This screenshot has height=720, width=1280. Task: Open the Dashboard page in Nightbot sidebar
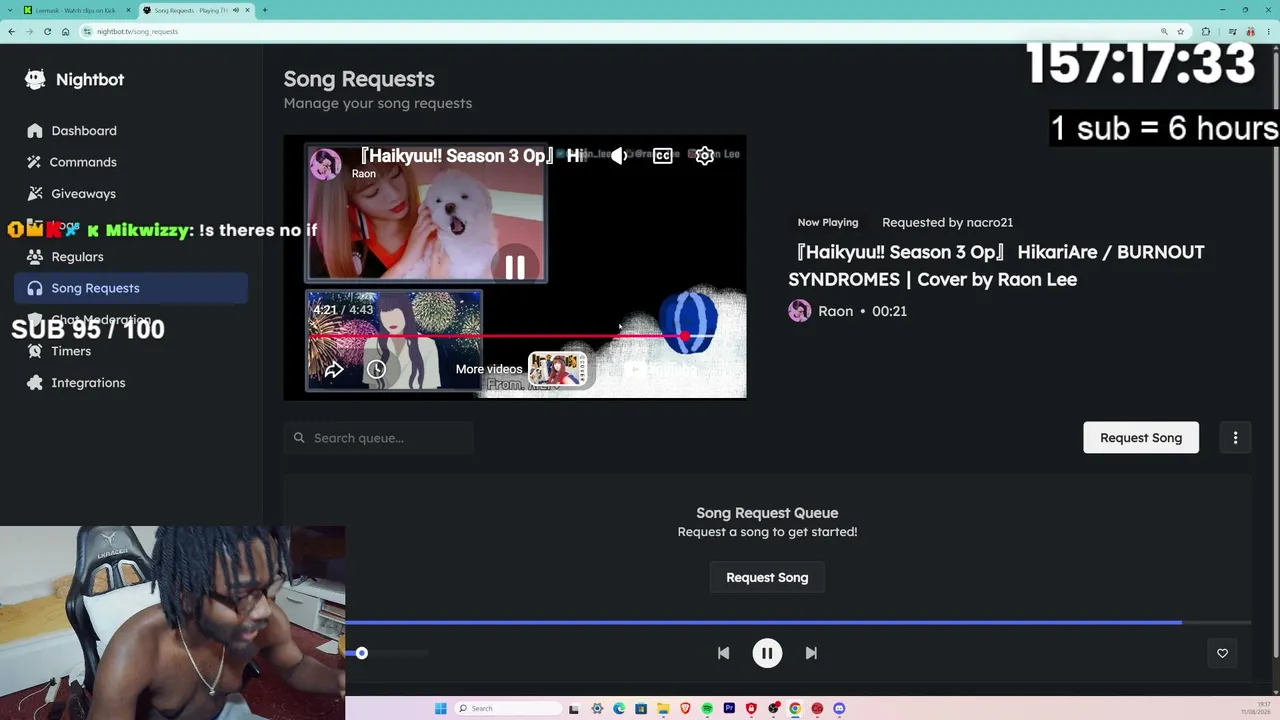point(131,131)
